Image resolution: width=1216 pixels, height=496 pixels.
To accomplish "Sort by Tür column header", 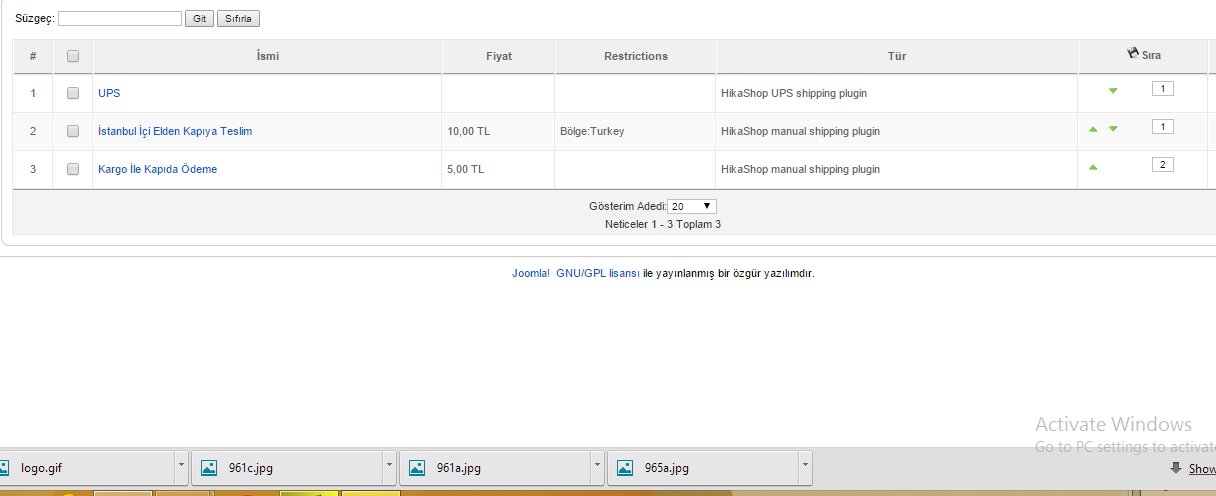I will click(897, 56).
